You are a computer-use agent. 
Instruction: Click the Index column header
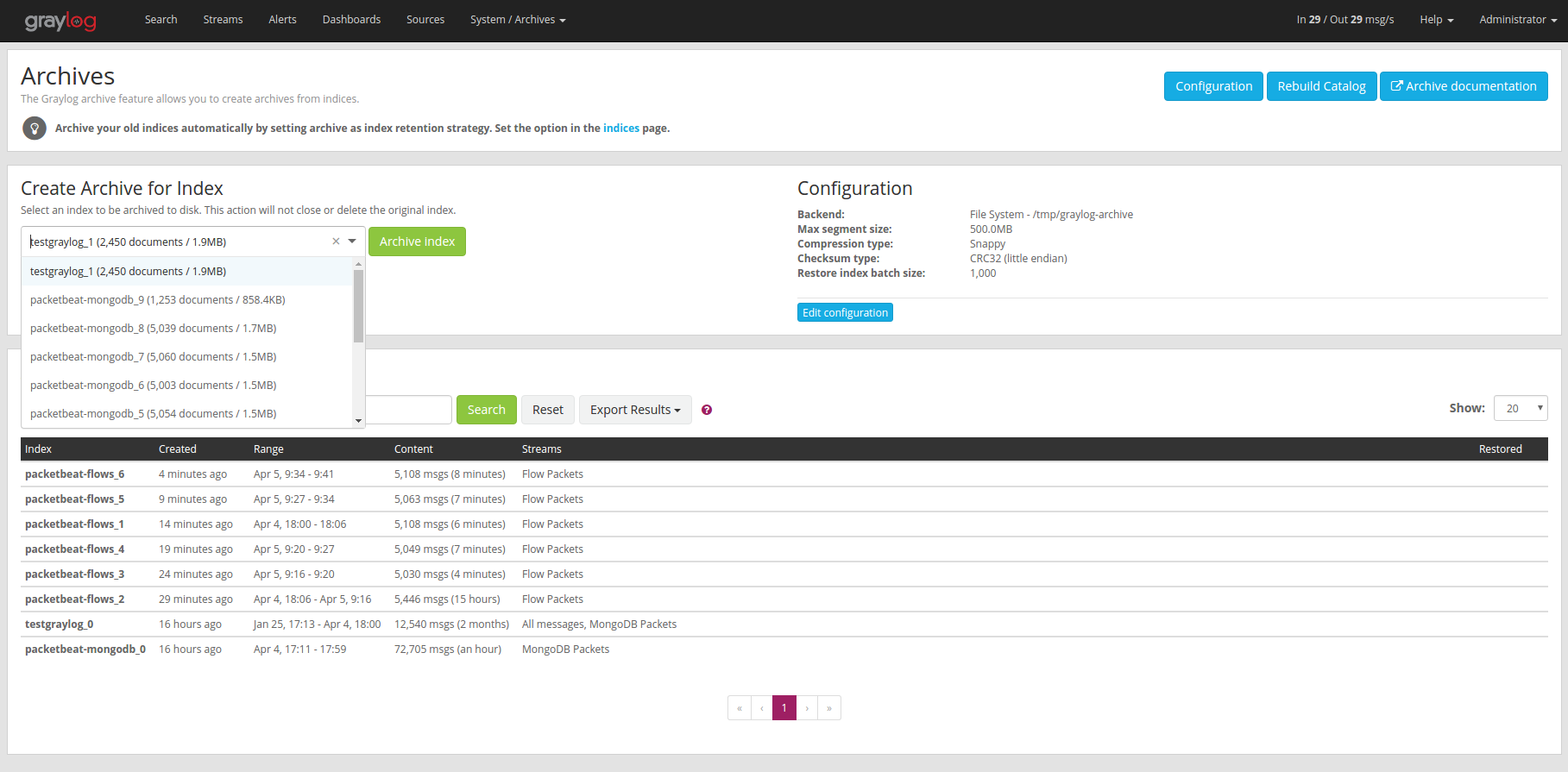tap(38, 449)
